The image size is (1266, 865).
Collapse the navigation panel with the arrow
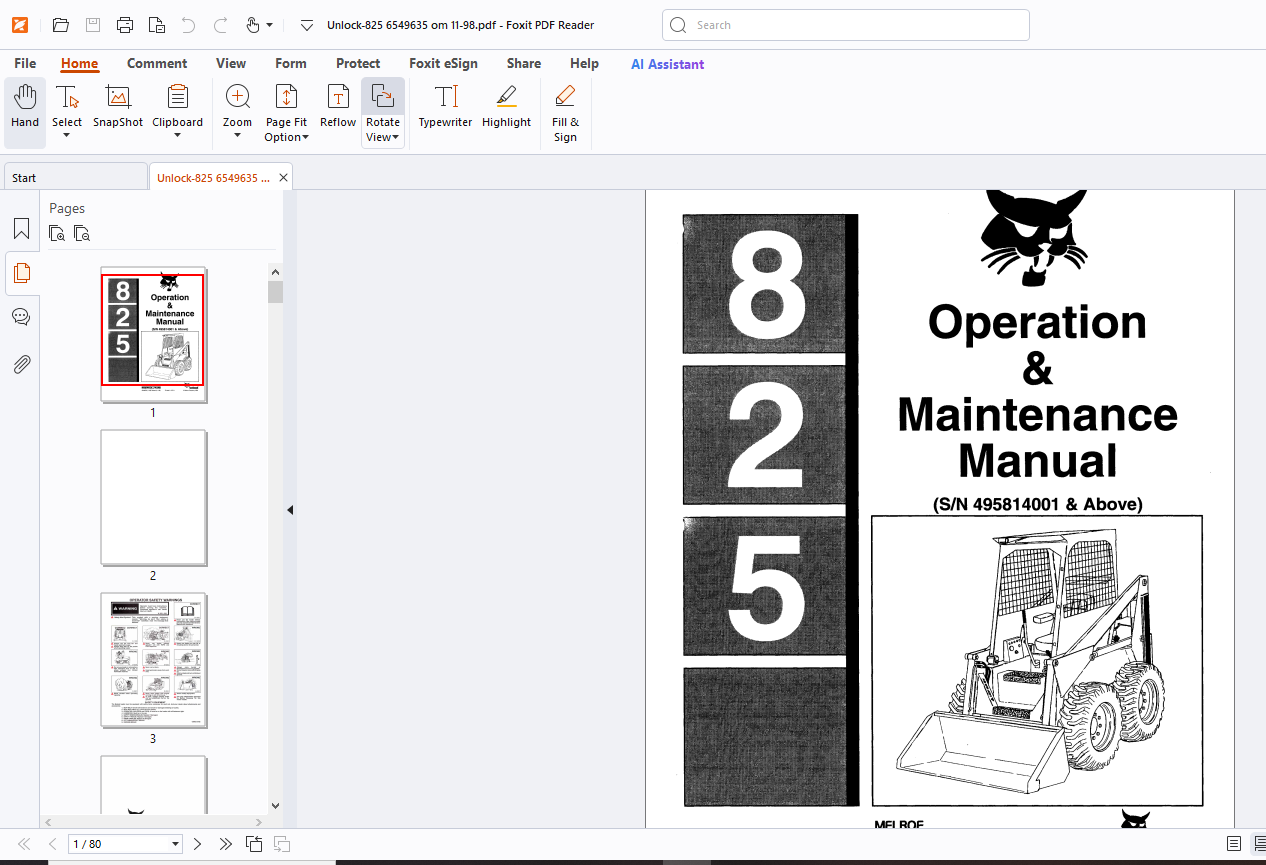click(x=290, y=510)
